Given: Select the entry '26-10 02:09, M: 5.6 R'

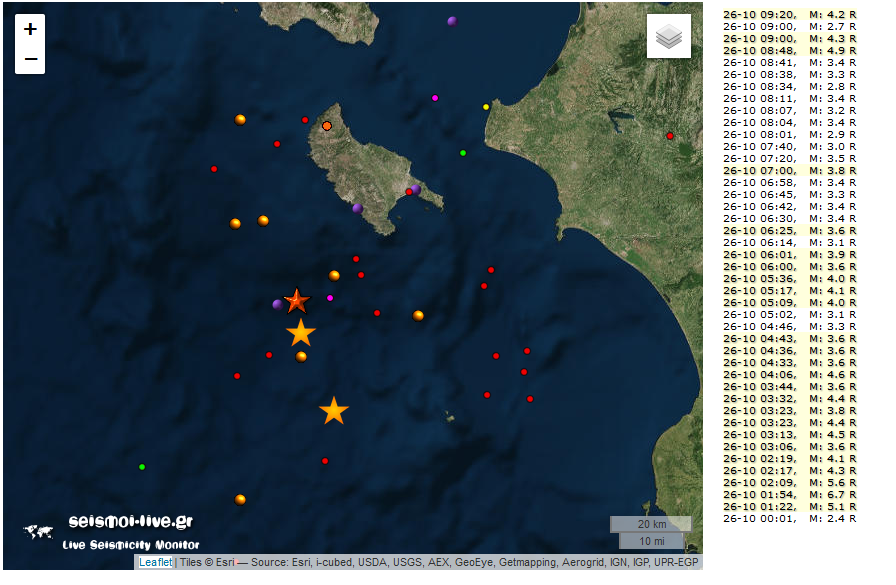Looking at the screenshot, I should pyautogui.click(x=789, y=483).
